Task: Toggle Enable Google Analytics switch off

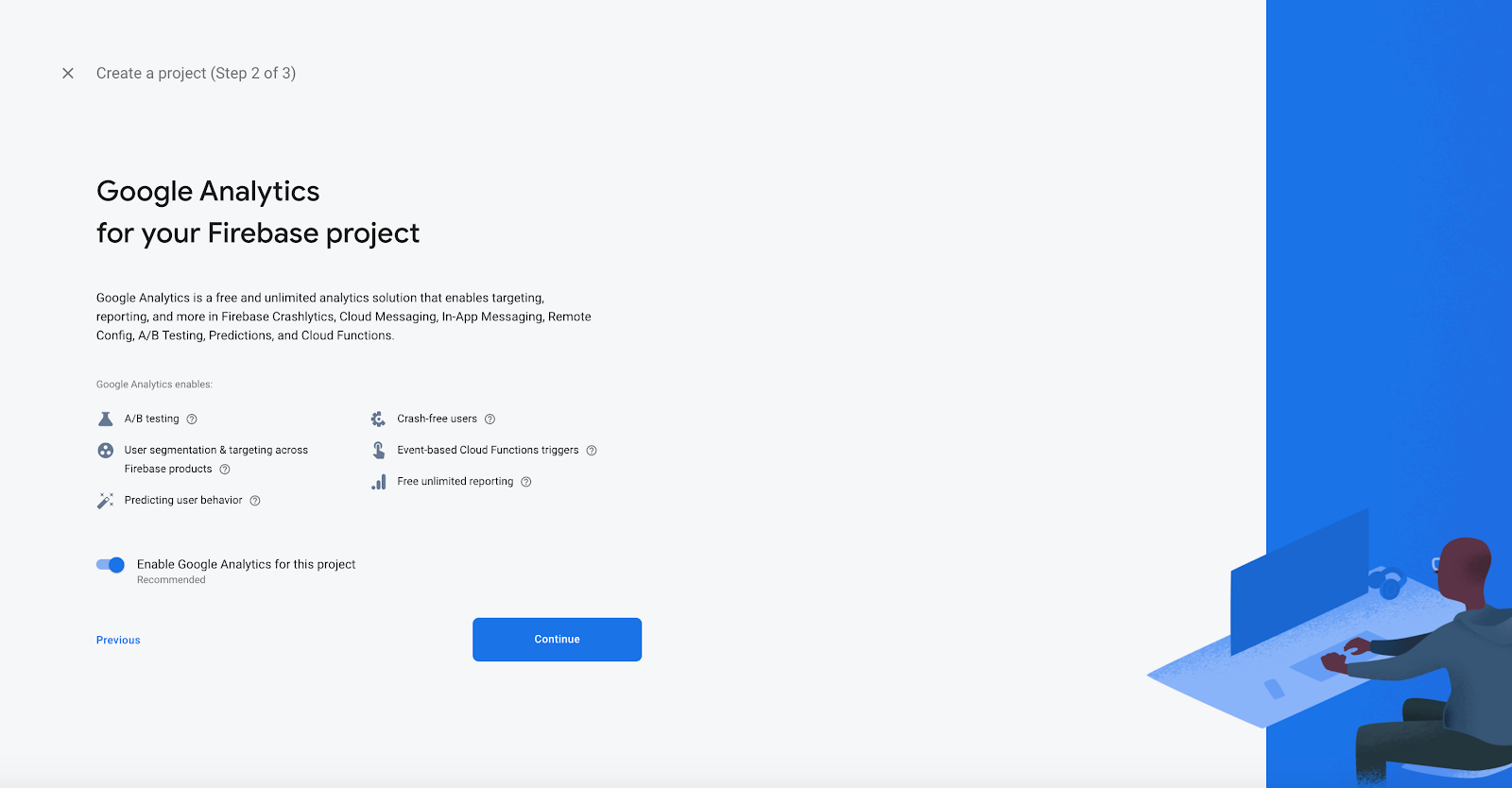Action: pos(111,565)
